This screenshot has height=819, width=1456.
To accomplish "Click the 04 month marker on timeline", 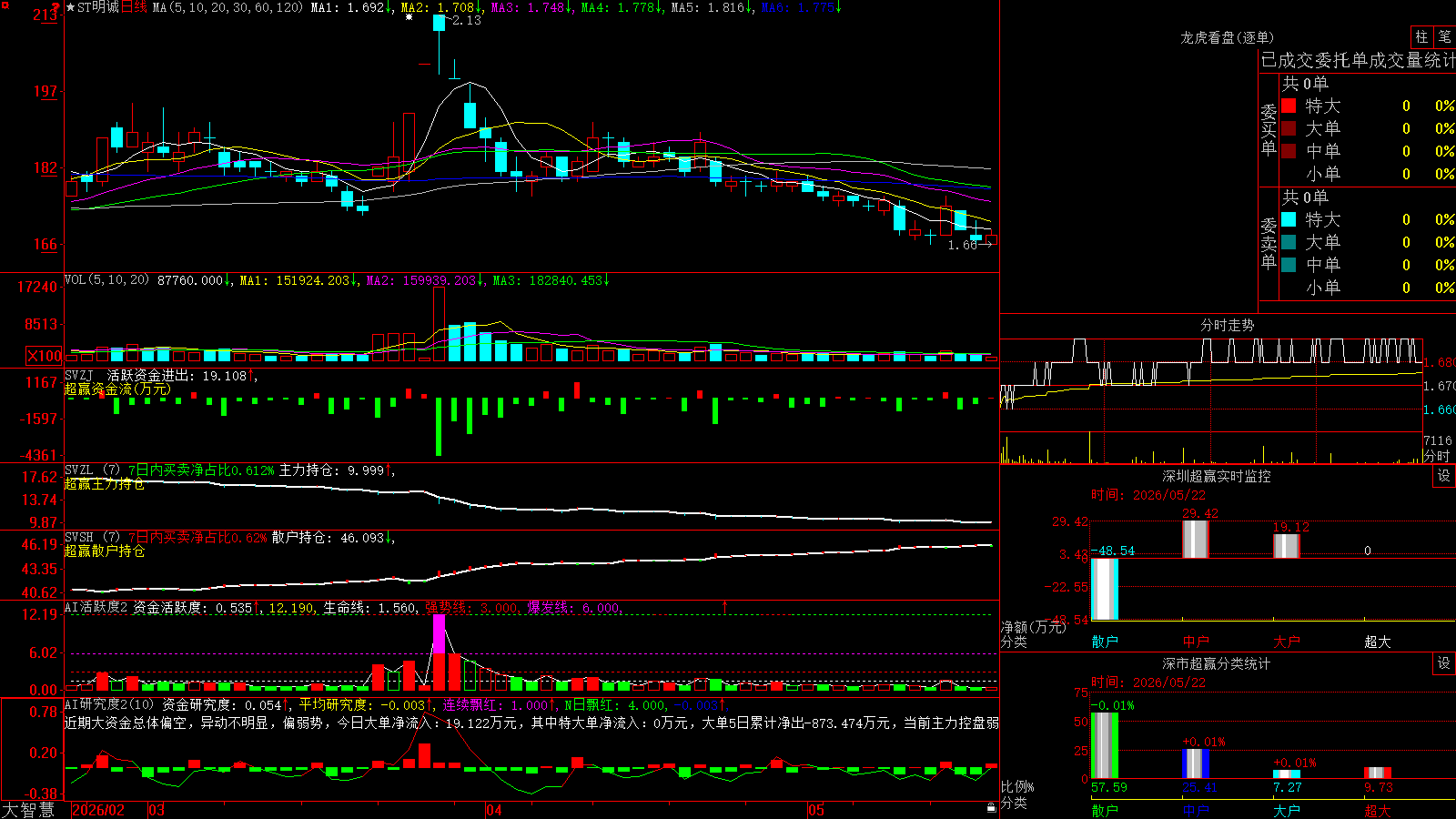I will click(x=493, y=810).
